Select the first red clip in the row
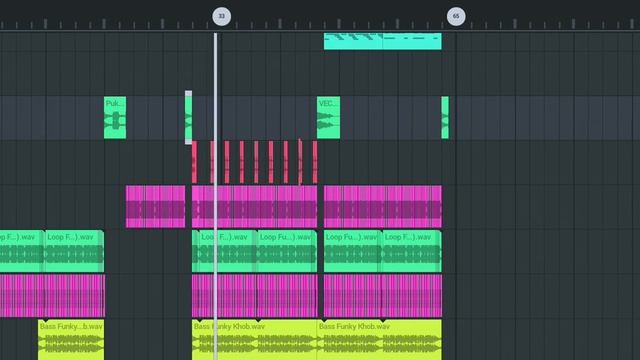The width and height of the screenshot is (640, 360). coord(194,162)
